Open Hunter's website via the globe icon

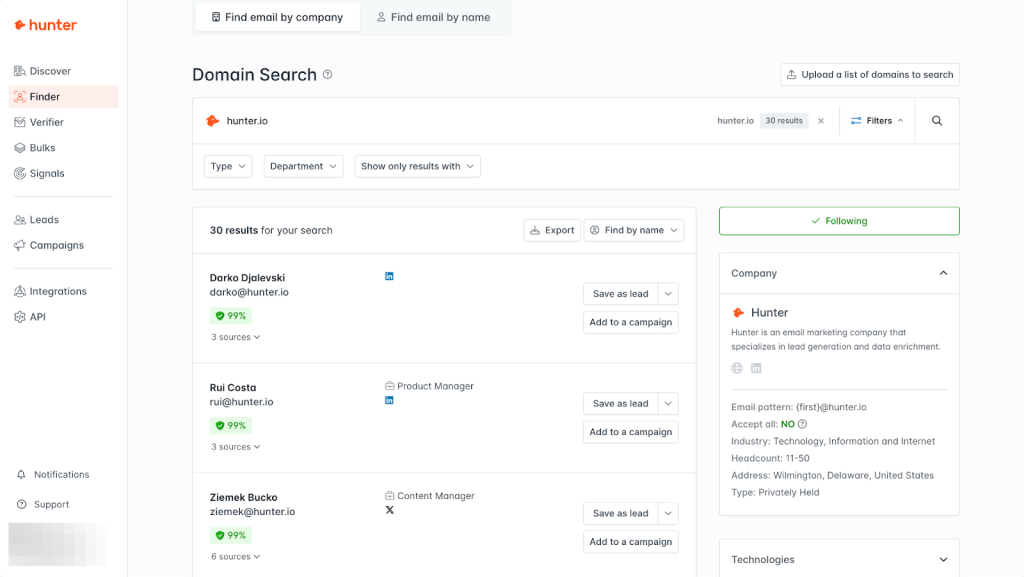pyautogui.click(x=737, y=367)
